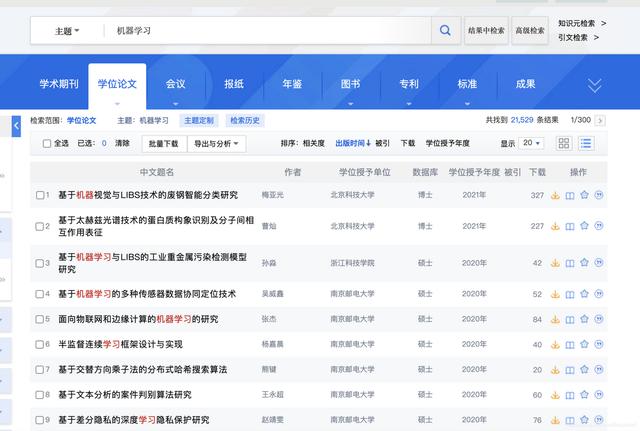Expand arrow under 图书 tab

point(351,104)
